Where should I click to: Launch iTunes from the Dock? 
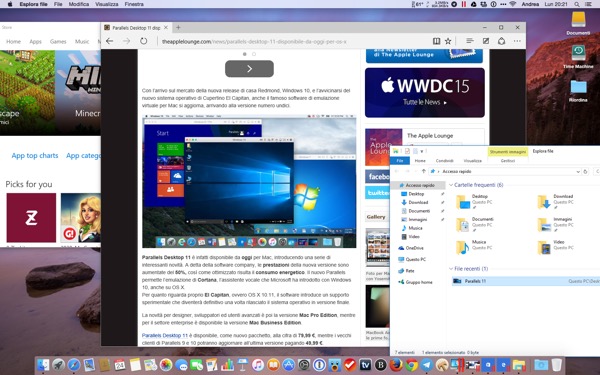pyautogui.click(x=258, y=365)
